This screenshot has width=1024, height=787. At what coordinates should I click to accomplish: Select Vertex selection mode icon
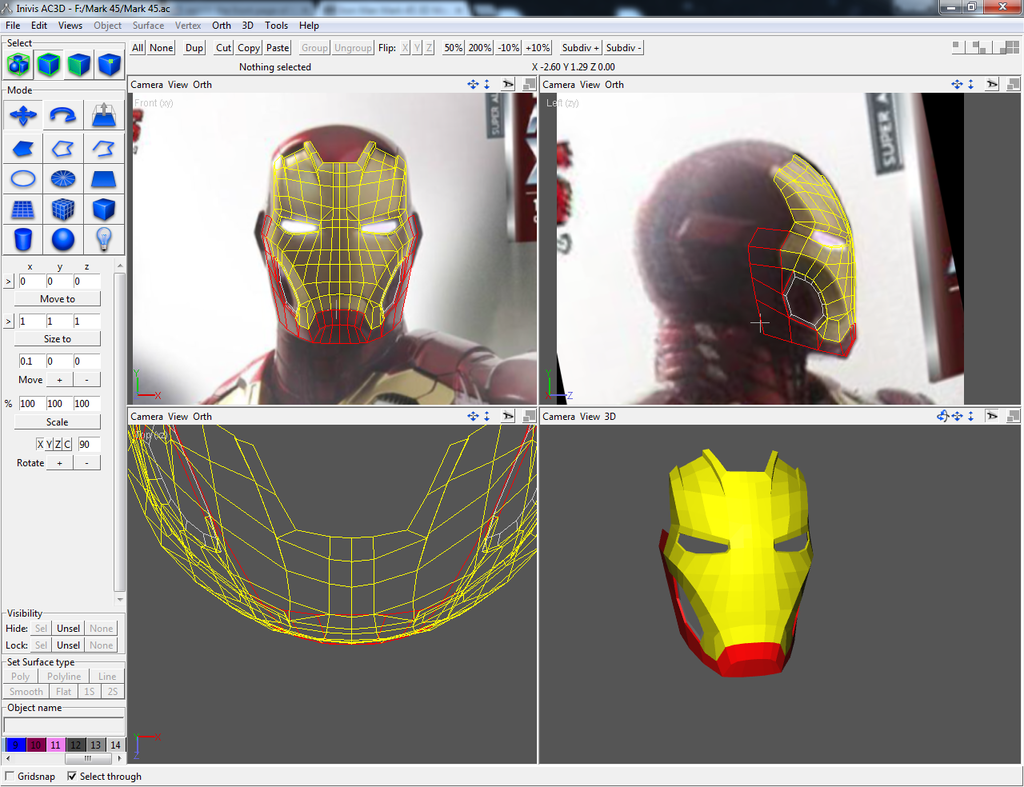[x=109, y=64]
